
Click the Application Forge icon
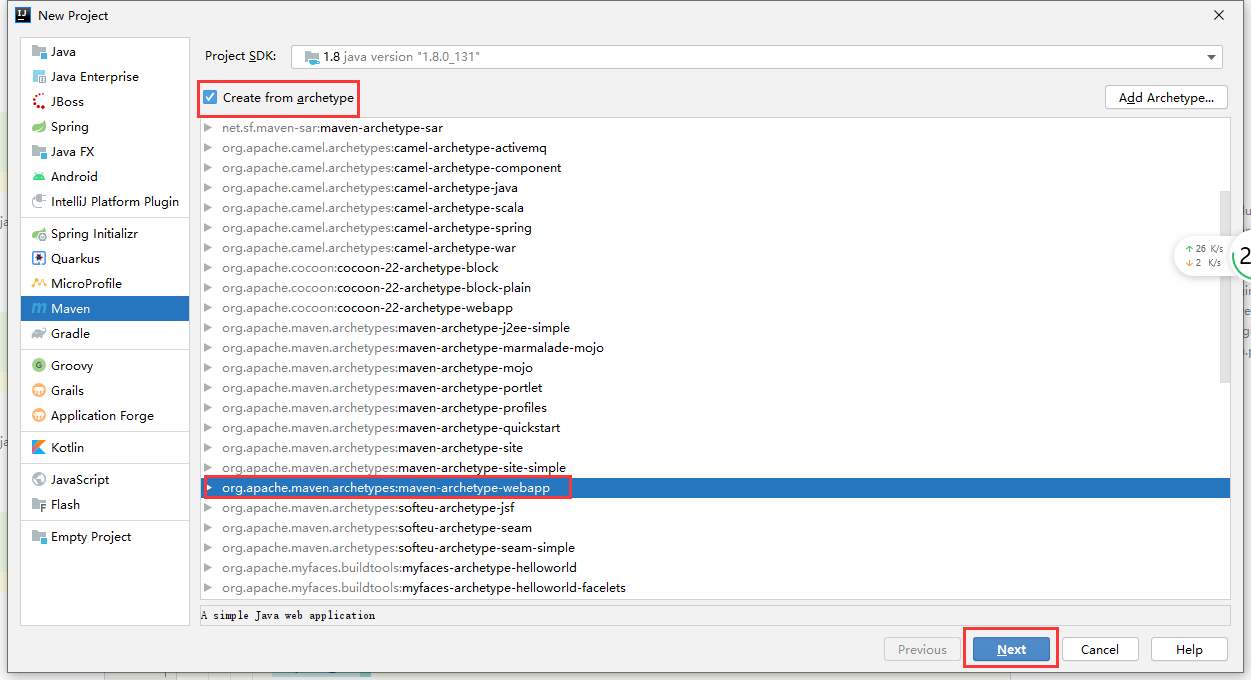point(39,416)
